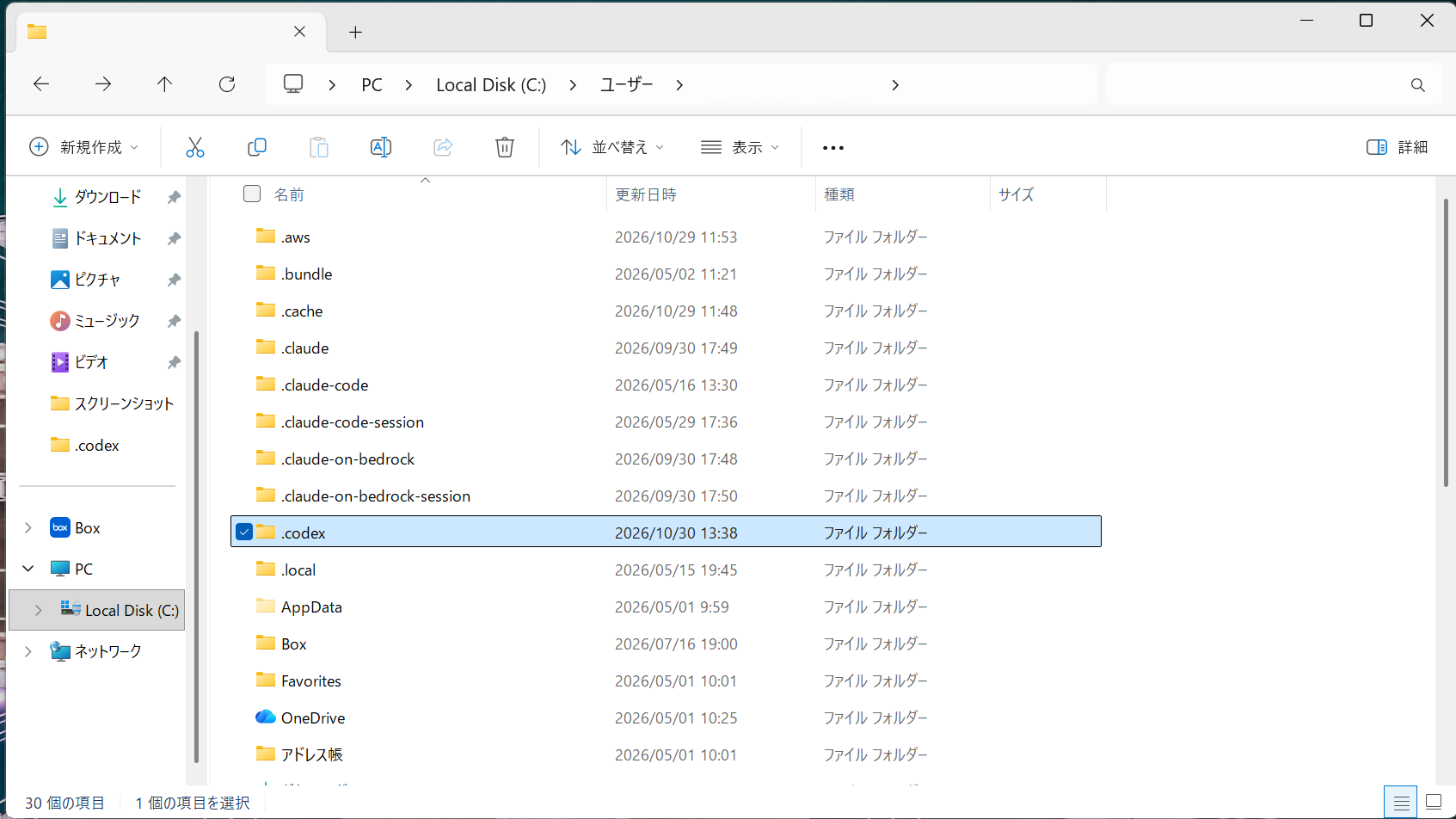Go up one folder level arrow

(x=164, y=84)
